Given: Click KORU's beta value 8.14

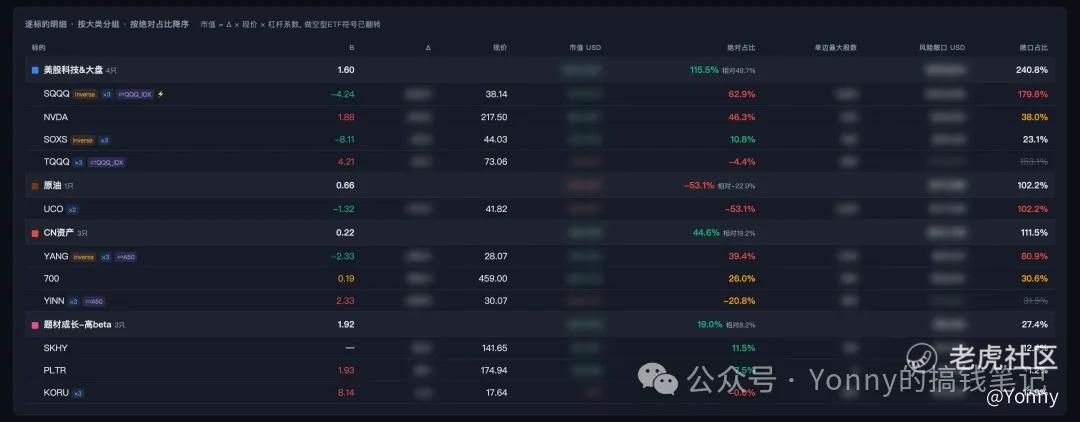Looking at the screenshot, I should point(346,393).
